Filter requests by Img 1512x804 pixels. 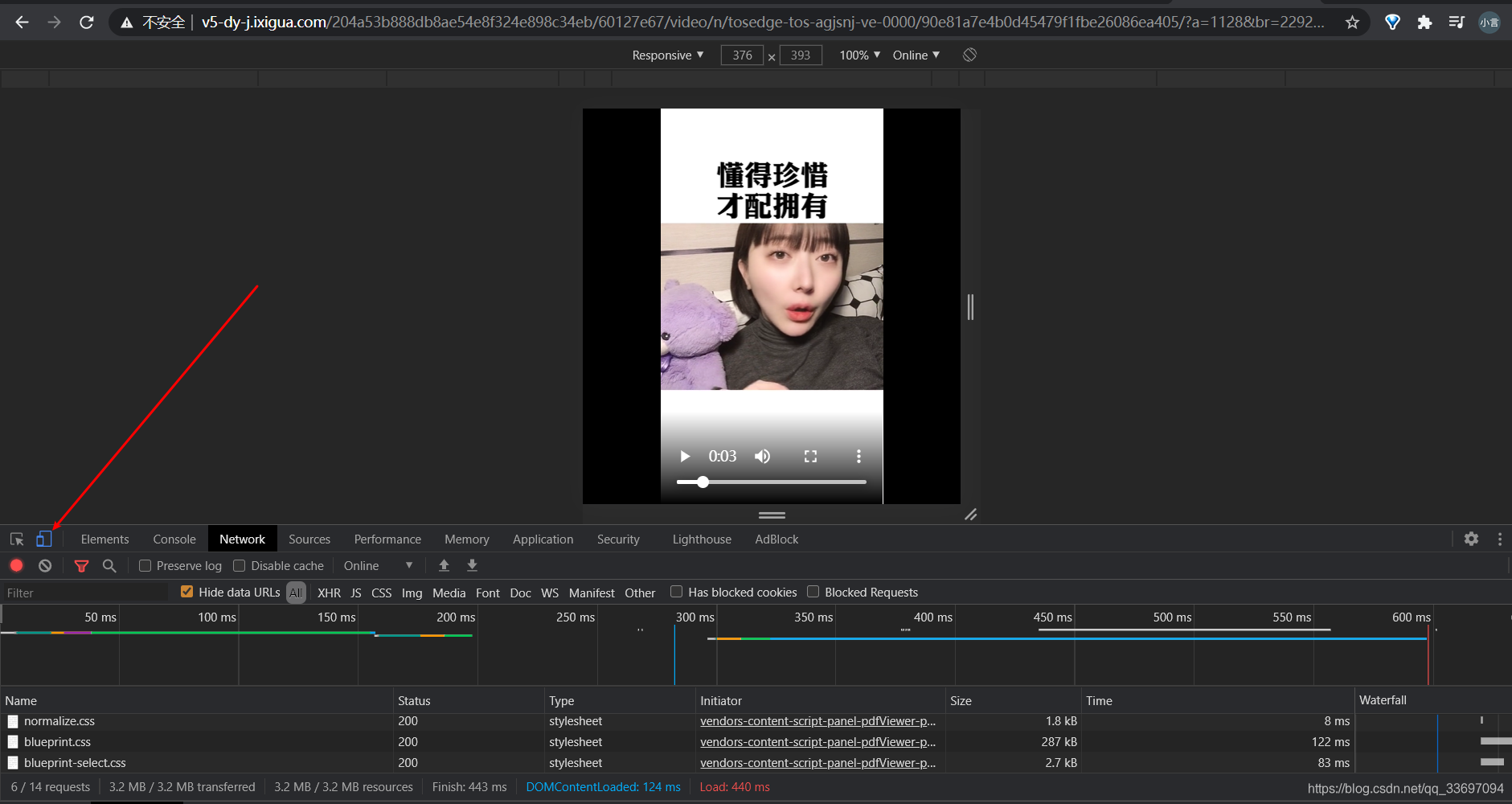(x=412, y=593)
